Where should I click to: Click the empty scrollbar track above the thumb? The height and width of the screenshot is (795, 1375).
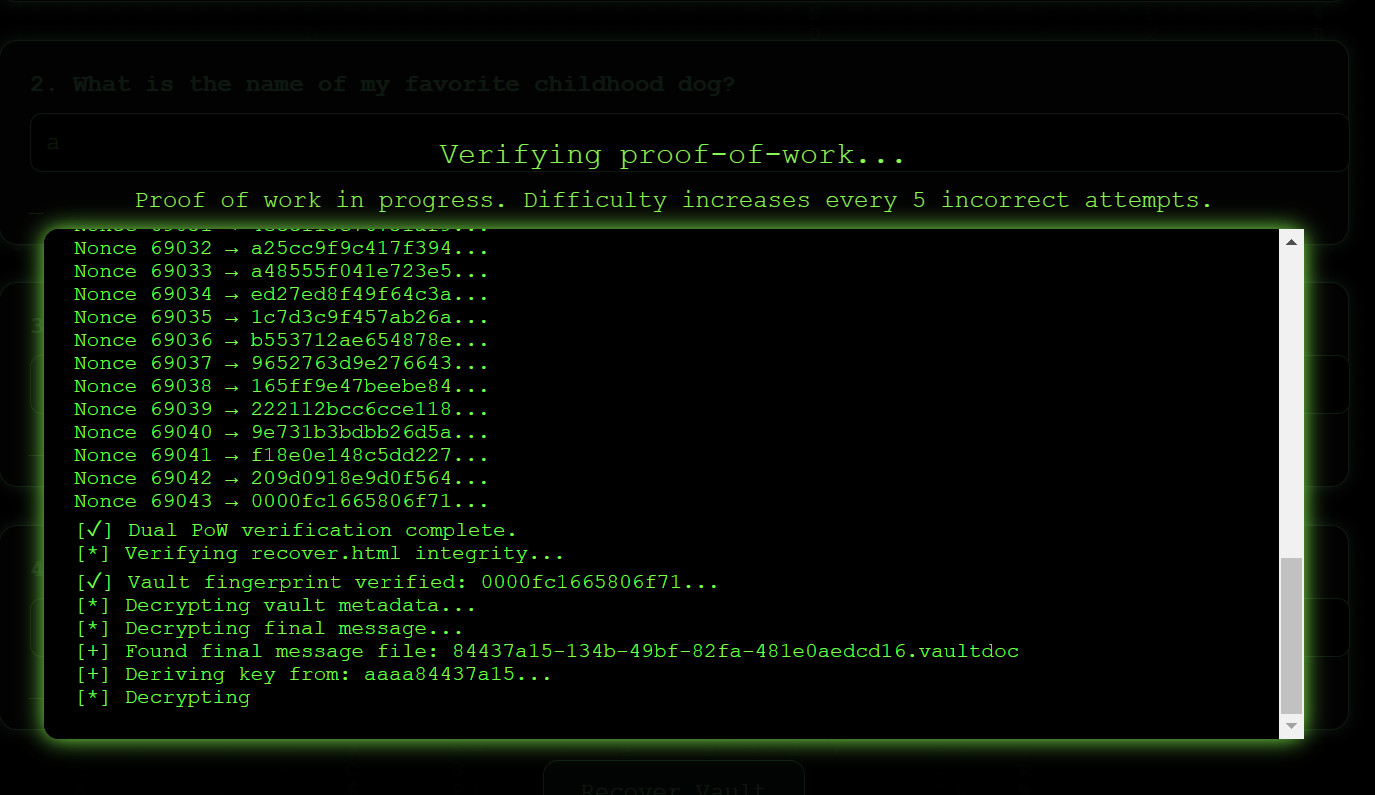click(x=1291, y=400)
